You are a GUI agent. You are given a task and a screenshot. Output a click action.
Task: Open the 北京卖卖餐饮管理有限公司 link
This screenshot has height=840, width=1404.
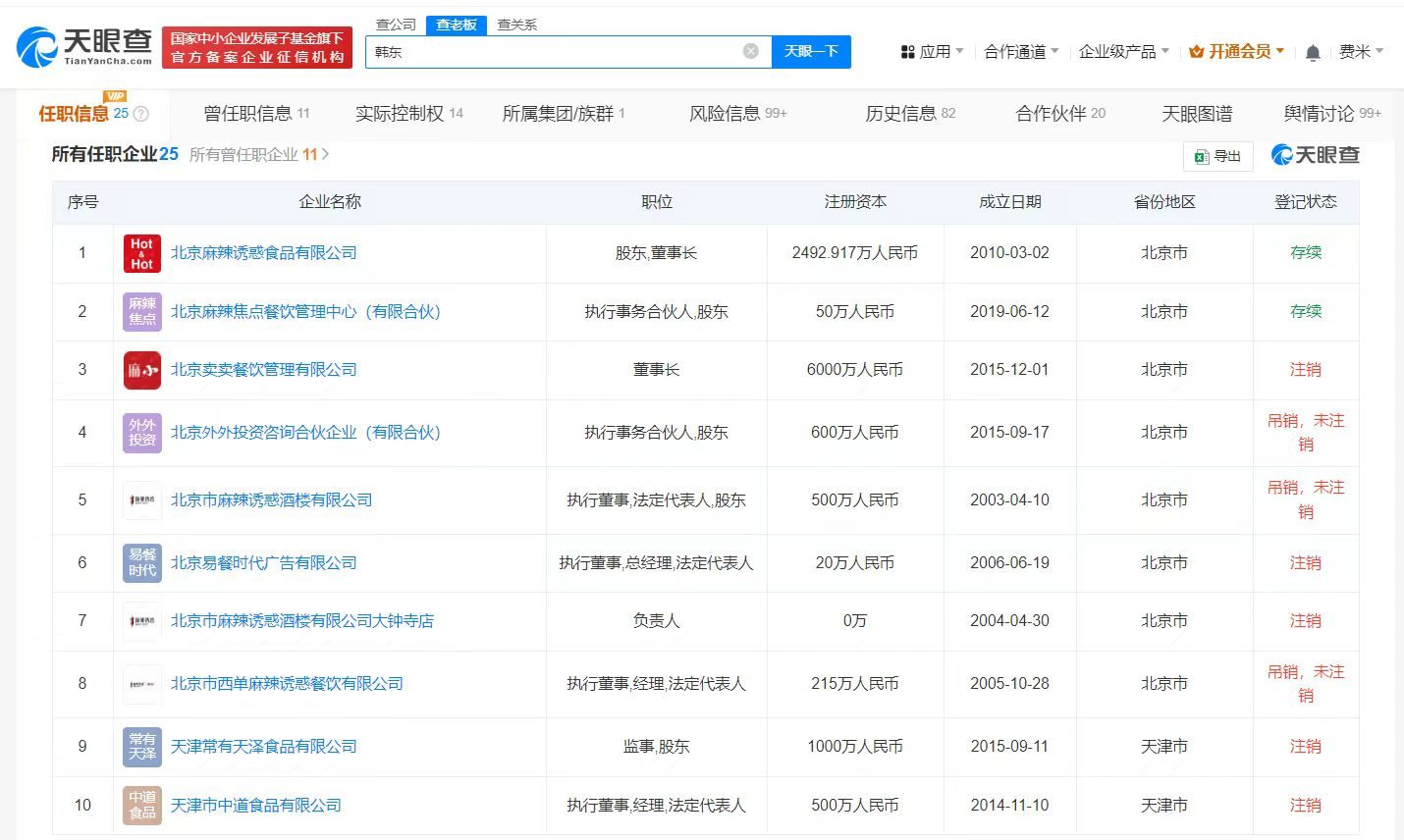[x=263, y=370]
